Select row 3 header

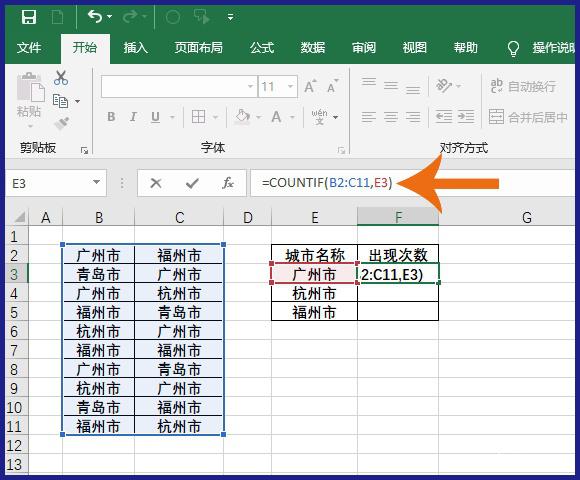[x=17, y=275]
